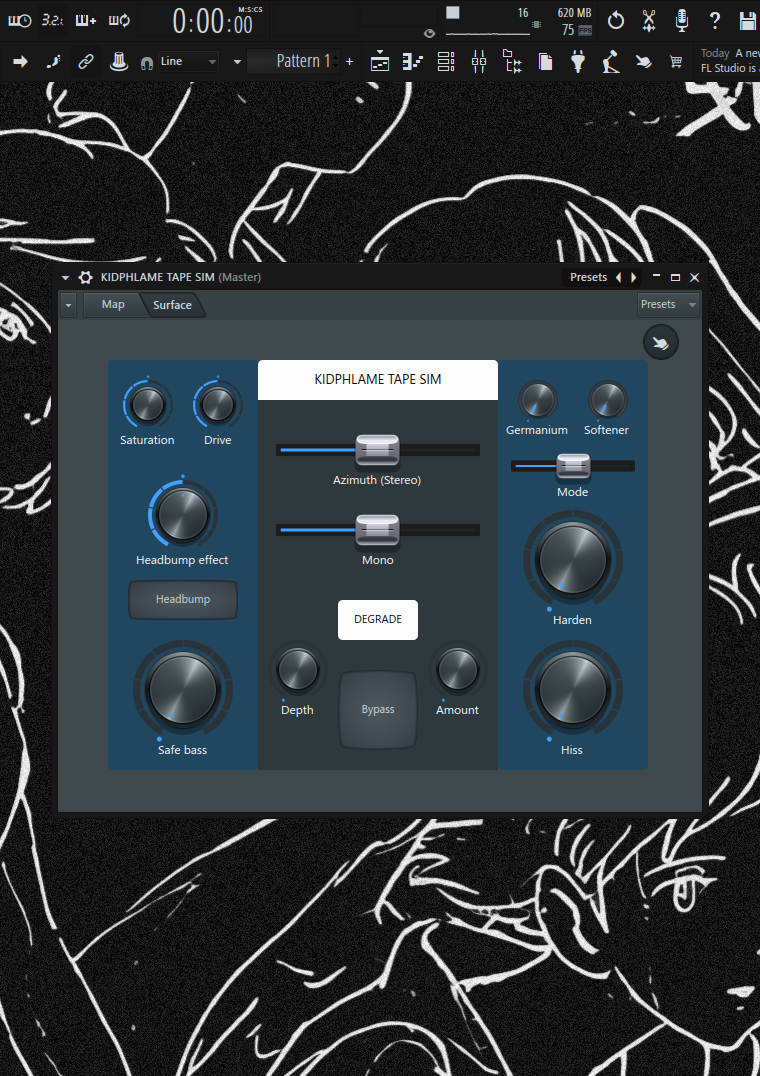Open dropdown left of Map tab
Screen dimensions: 760x1076
pos(69,305)
